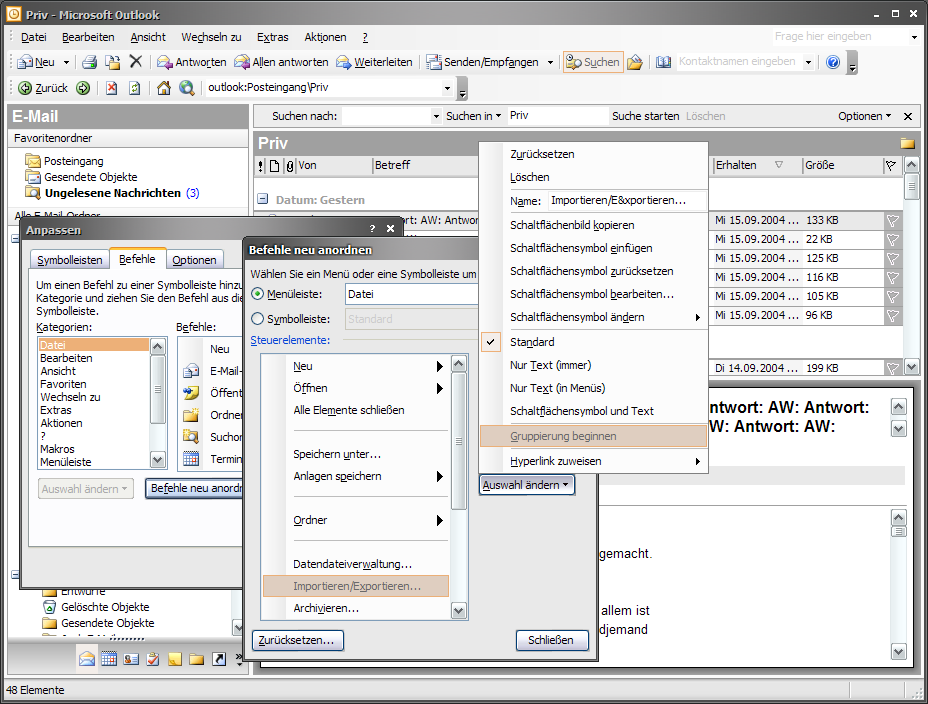This screenshot has width=928, height=704.
Task: Open the Suchen in dropdown
Action: (x=473, y=116)
